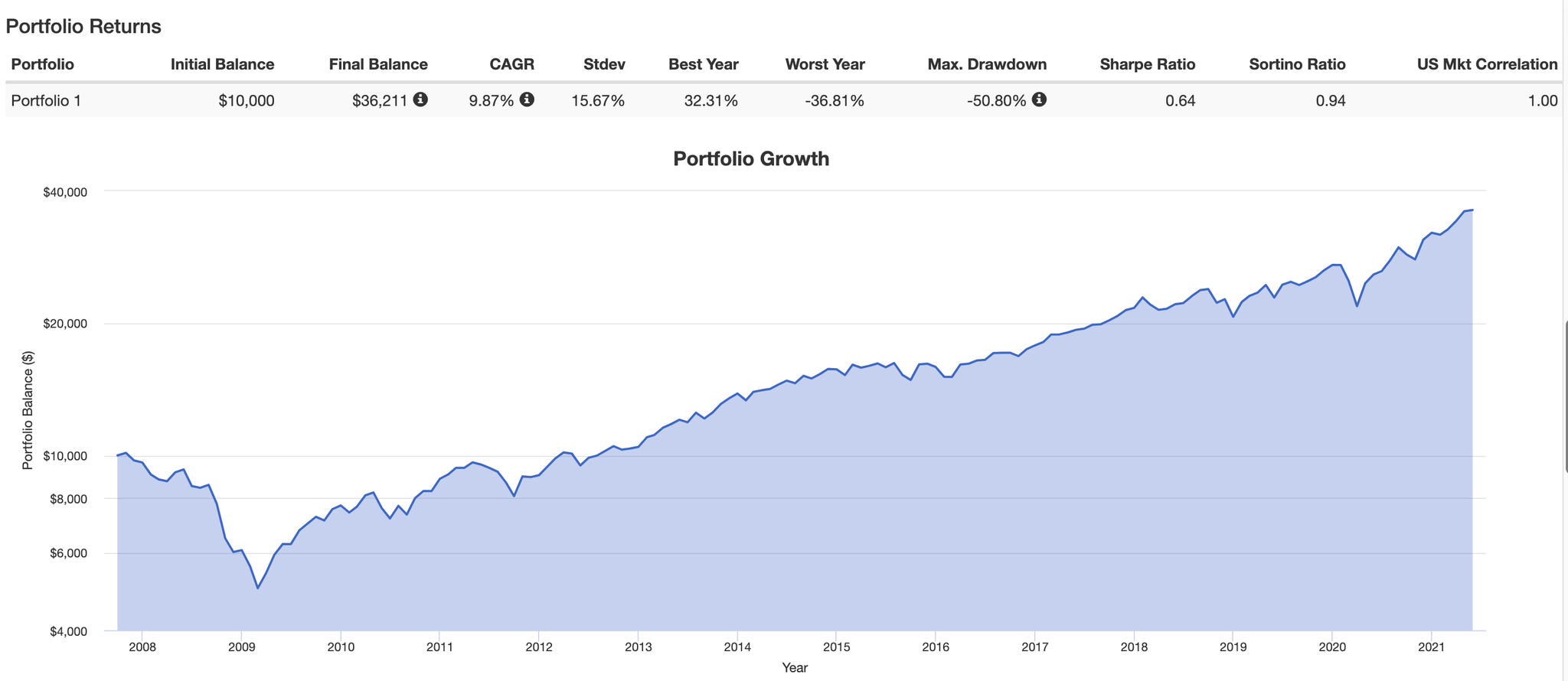
Task: Click the $40,000 y-axis label
Action: [x=65, y=191]
